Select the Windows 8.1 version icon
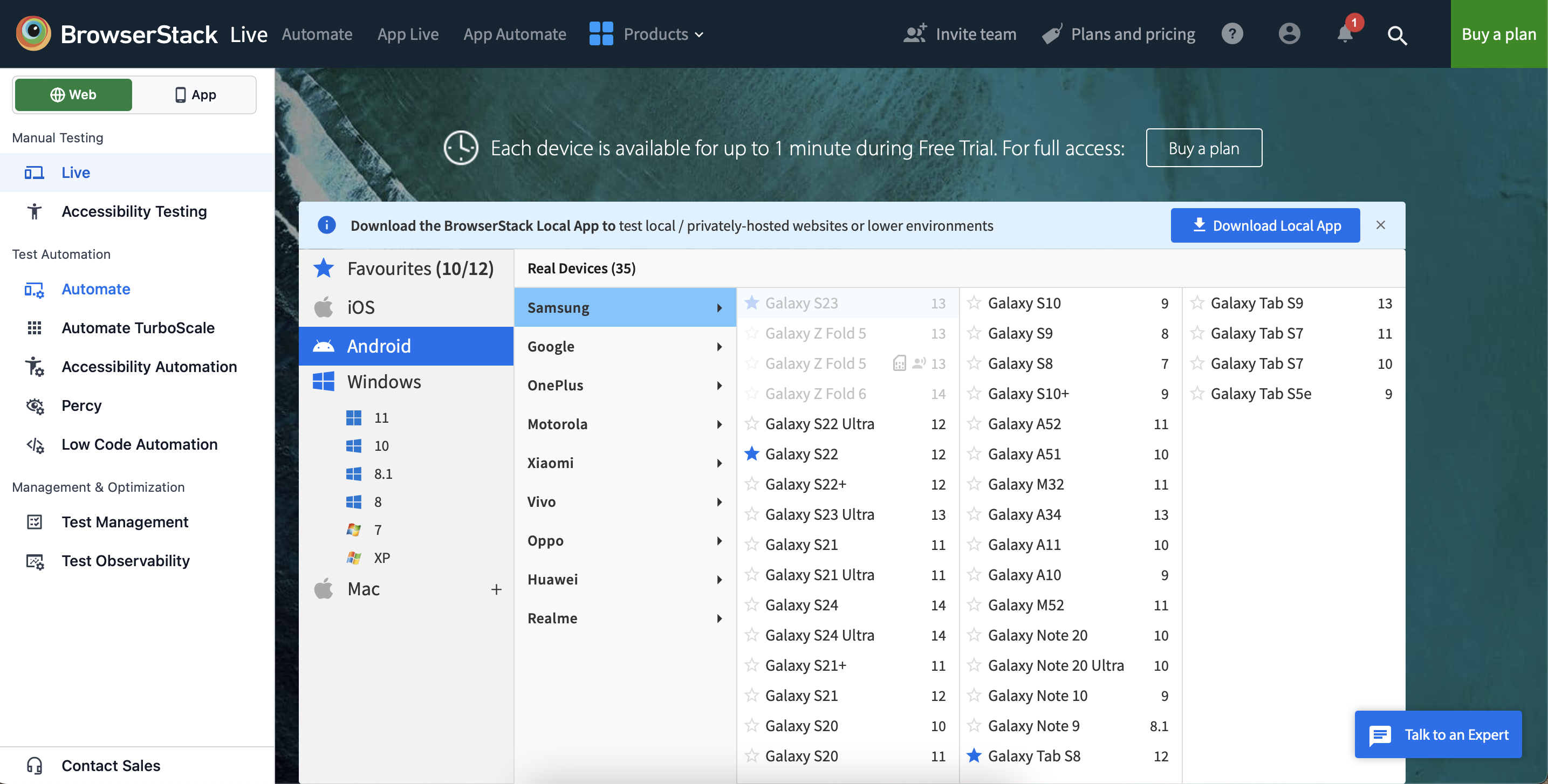Image resolution: width=1548 pixels, height=784 pixels. click(x=354, y=474)
